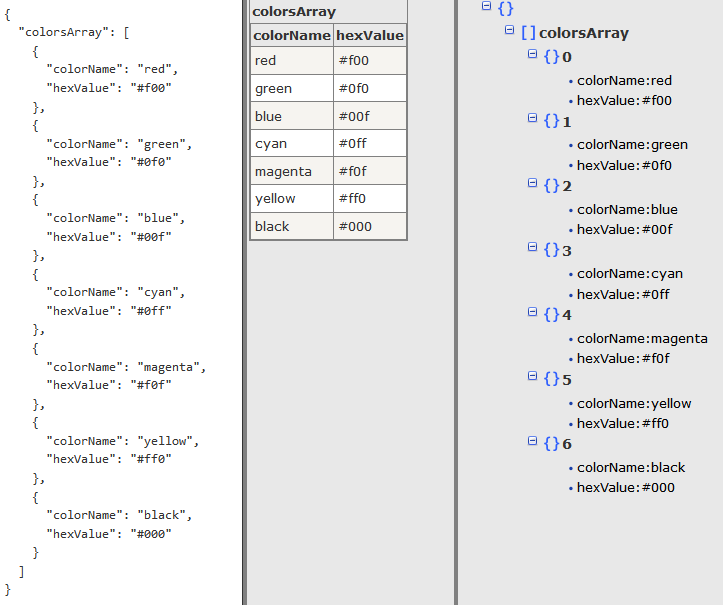
Task: Collapse array item 3 node
Action: coord(532,249)
